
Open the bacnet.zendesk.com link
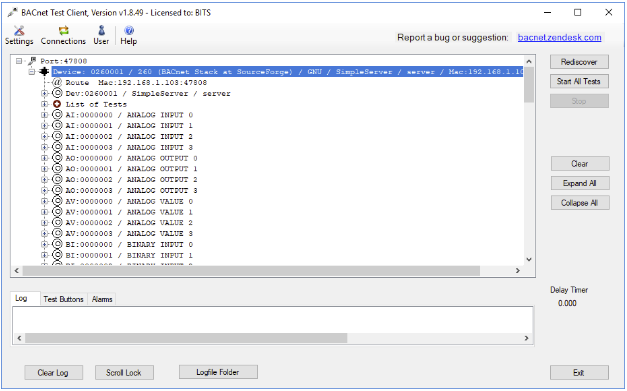click(x=559, y=37)
